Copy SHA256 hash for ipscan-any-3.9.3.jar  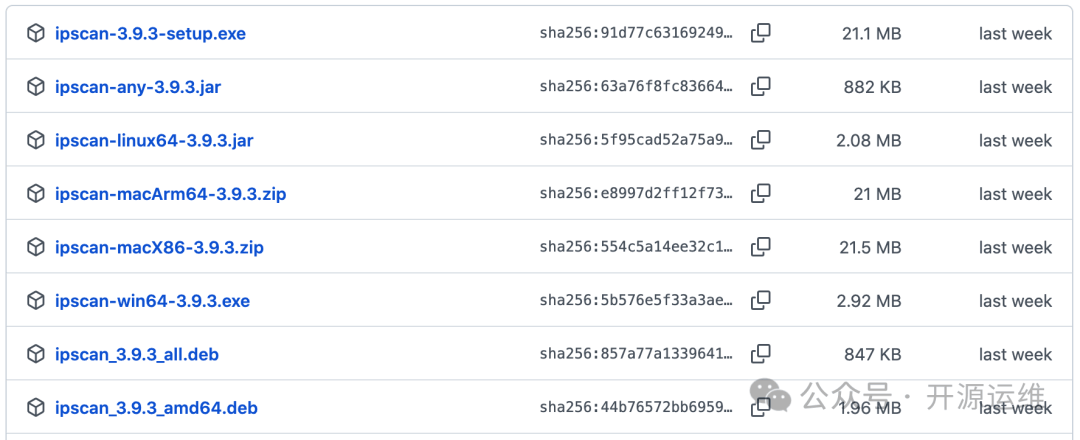(x=761, y=87)
